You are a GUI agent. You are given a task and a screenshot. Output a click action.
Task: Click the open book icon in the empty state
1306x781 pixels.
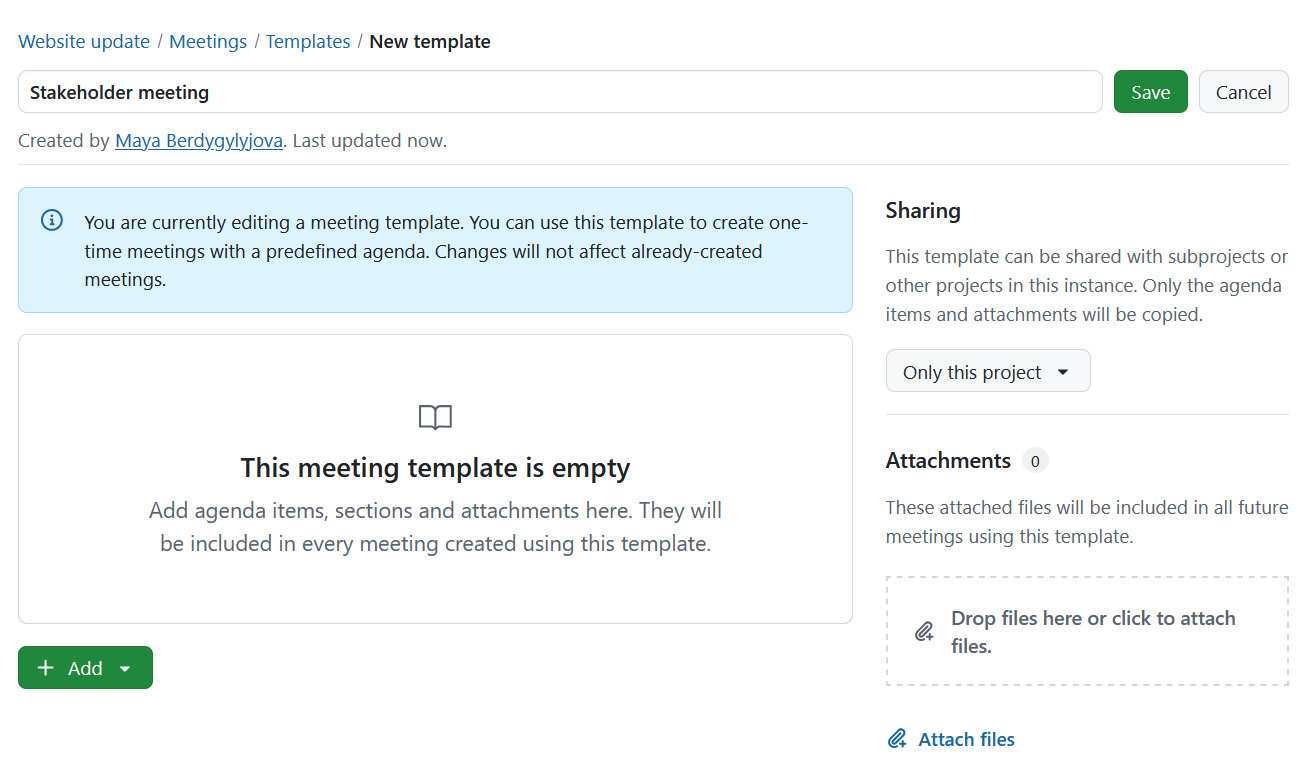tap(435, 417)
